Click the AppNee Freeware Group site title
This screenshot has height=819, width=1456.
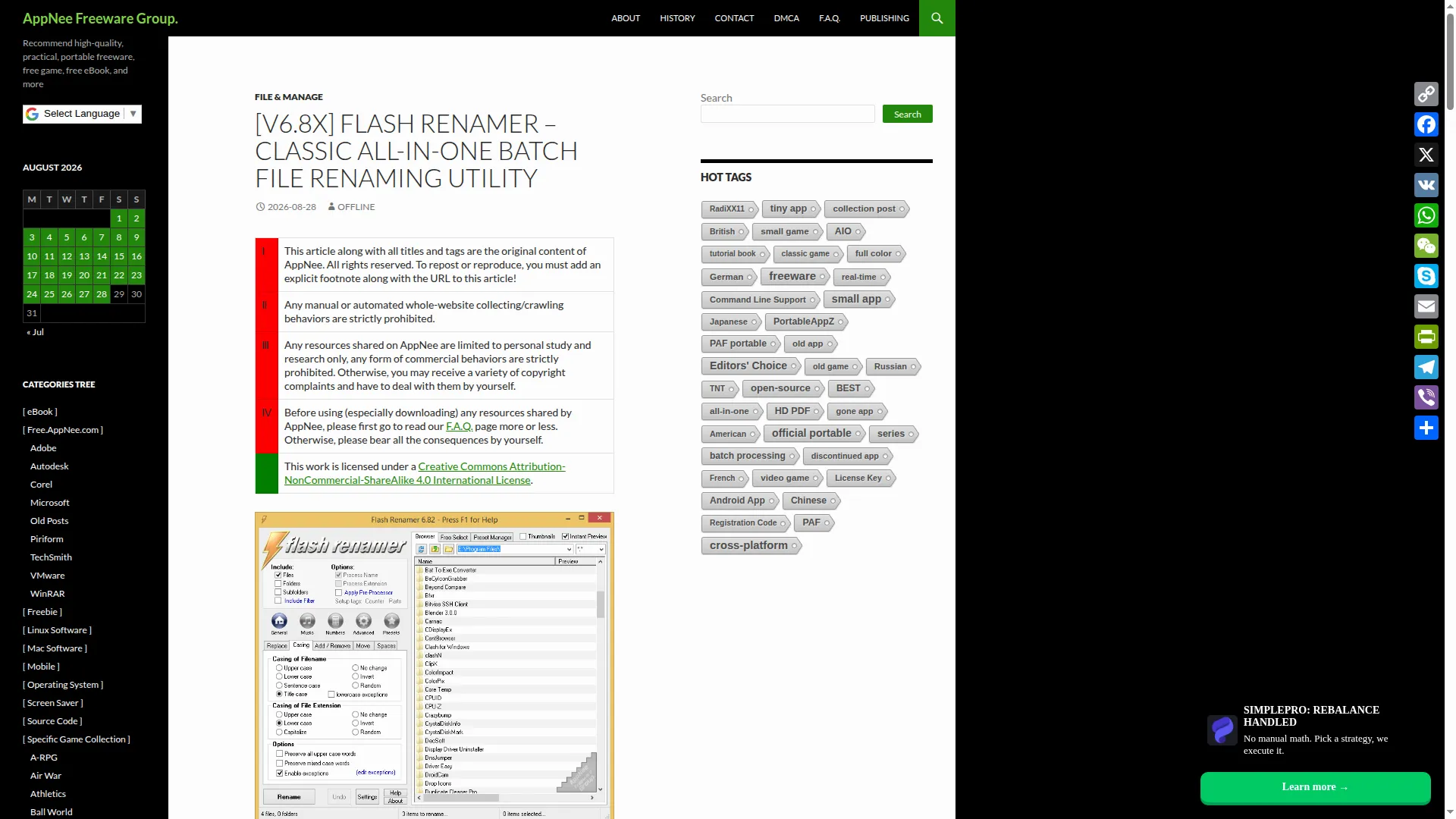tap(100, 18)
